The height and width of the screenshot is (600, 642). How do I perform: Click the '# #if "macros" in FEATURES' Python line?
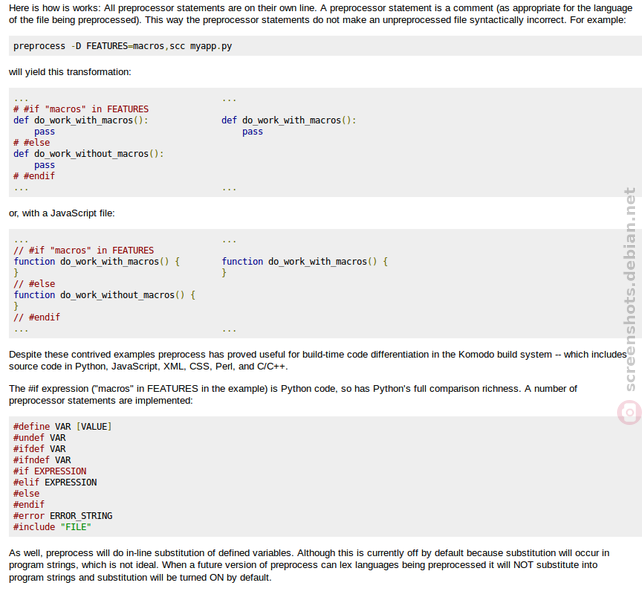pos(81,109)
